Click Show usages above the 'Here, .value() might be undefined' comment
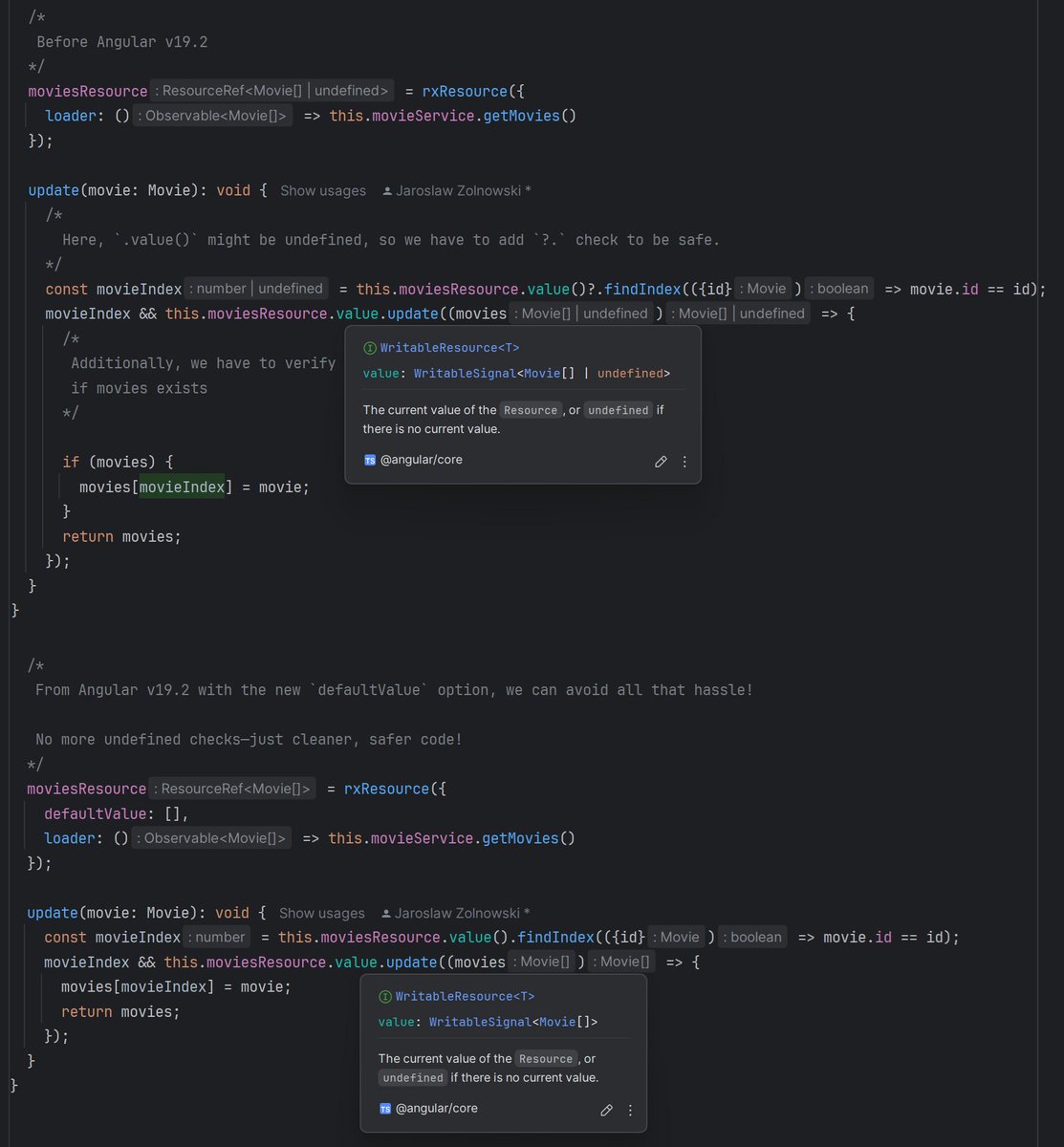The height and width of the screenshot is (1147, 1064). coord(323,190)
